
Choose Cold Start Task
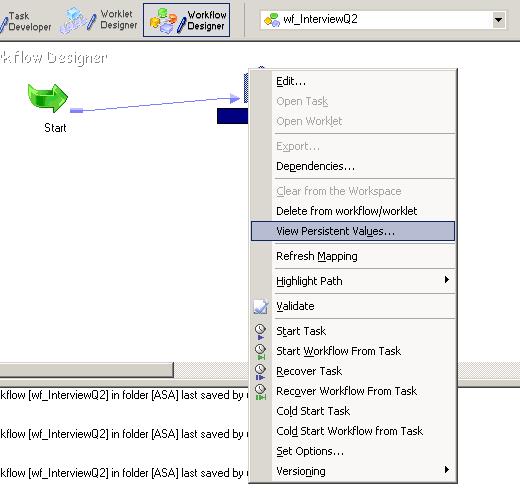pos(353,411)
